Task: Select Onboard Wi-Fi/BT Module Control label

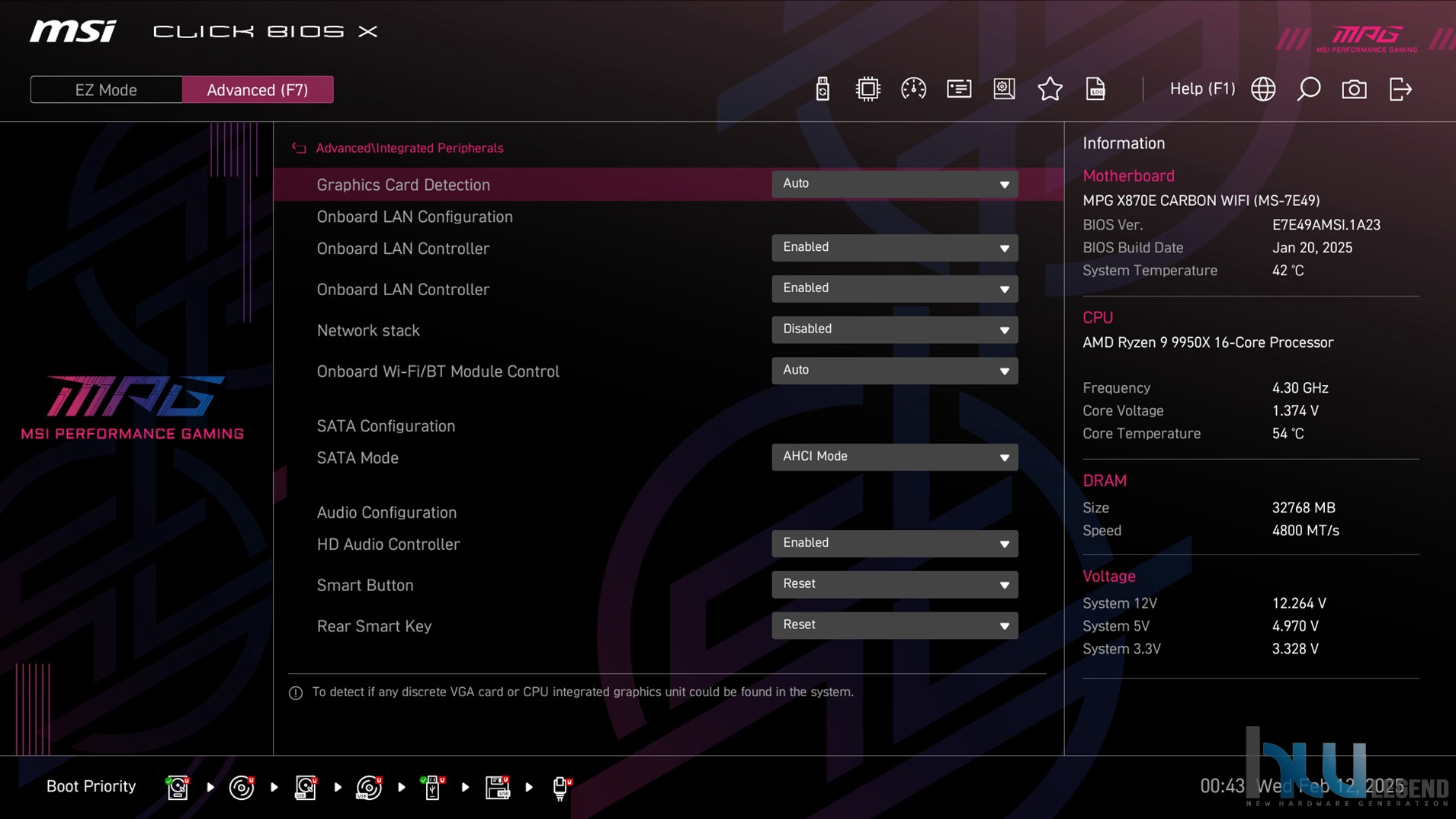Action: (x=438, y=371)
